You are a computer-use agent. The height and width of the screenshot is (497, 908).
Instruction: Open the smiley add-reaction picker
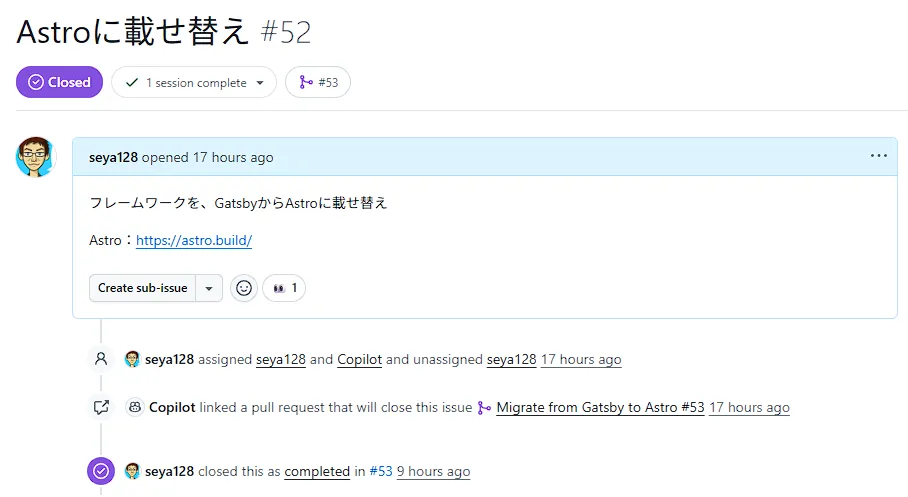click(244, 288)
